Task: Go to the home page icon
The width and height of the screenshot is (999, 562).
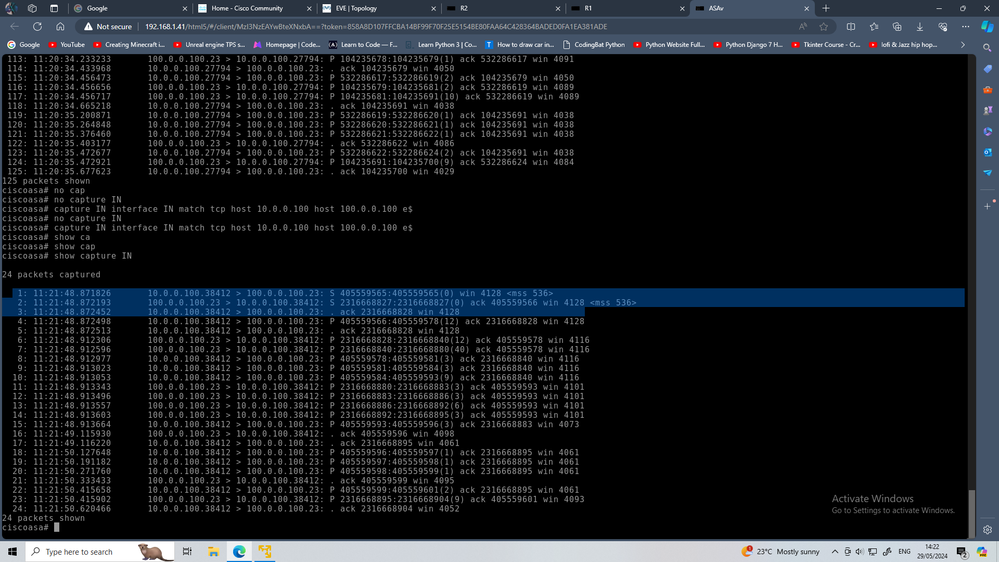Action: [x=61, y=27]
